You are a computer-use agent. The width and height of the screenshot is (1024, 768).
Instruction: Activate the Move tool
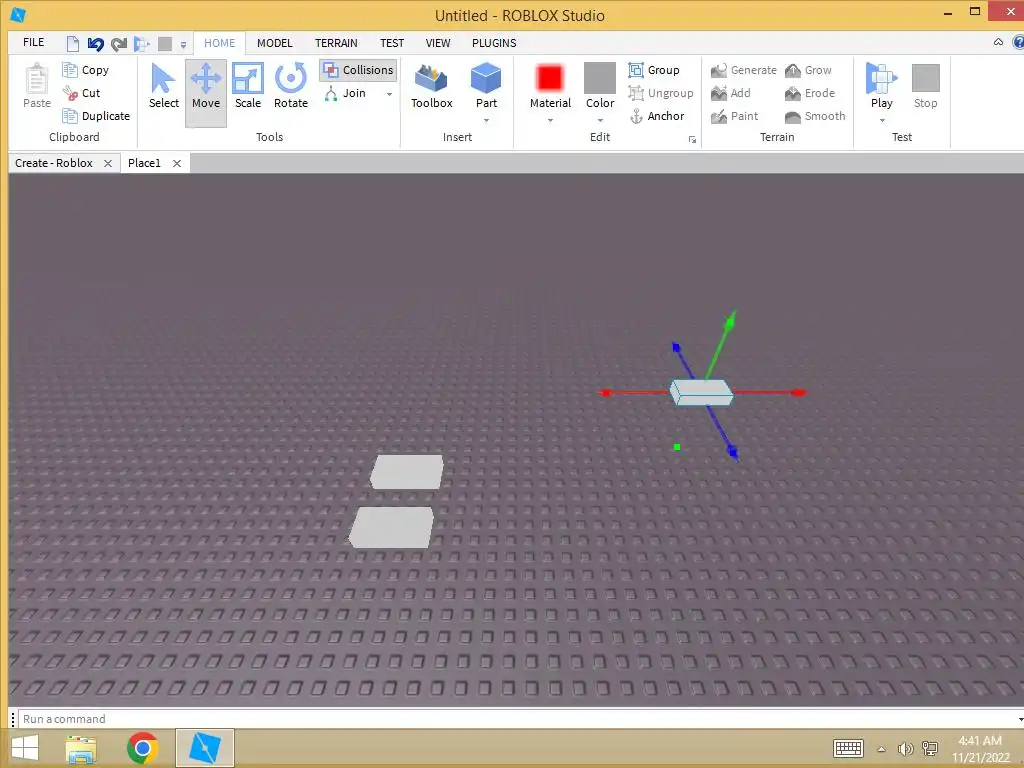(x=206, y=93)
